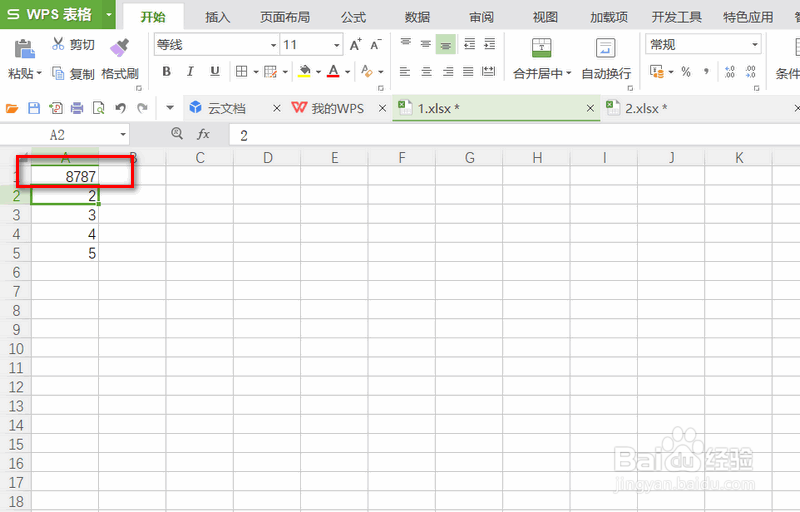Toggle italic formatting
Image resolution: width=800 pixels, height=512 pixels.
(x=190, y=72)
